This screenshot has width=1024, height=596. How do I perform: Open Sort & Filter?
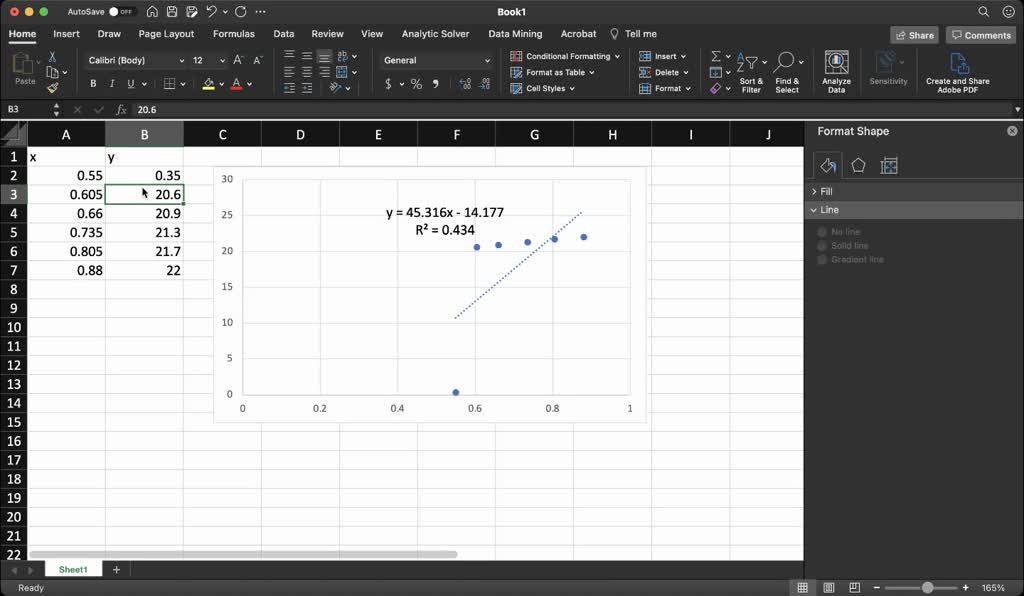pyautogui.click(x=750, y=71)
